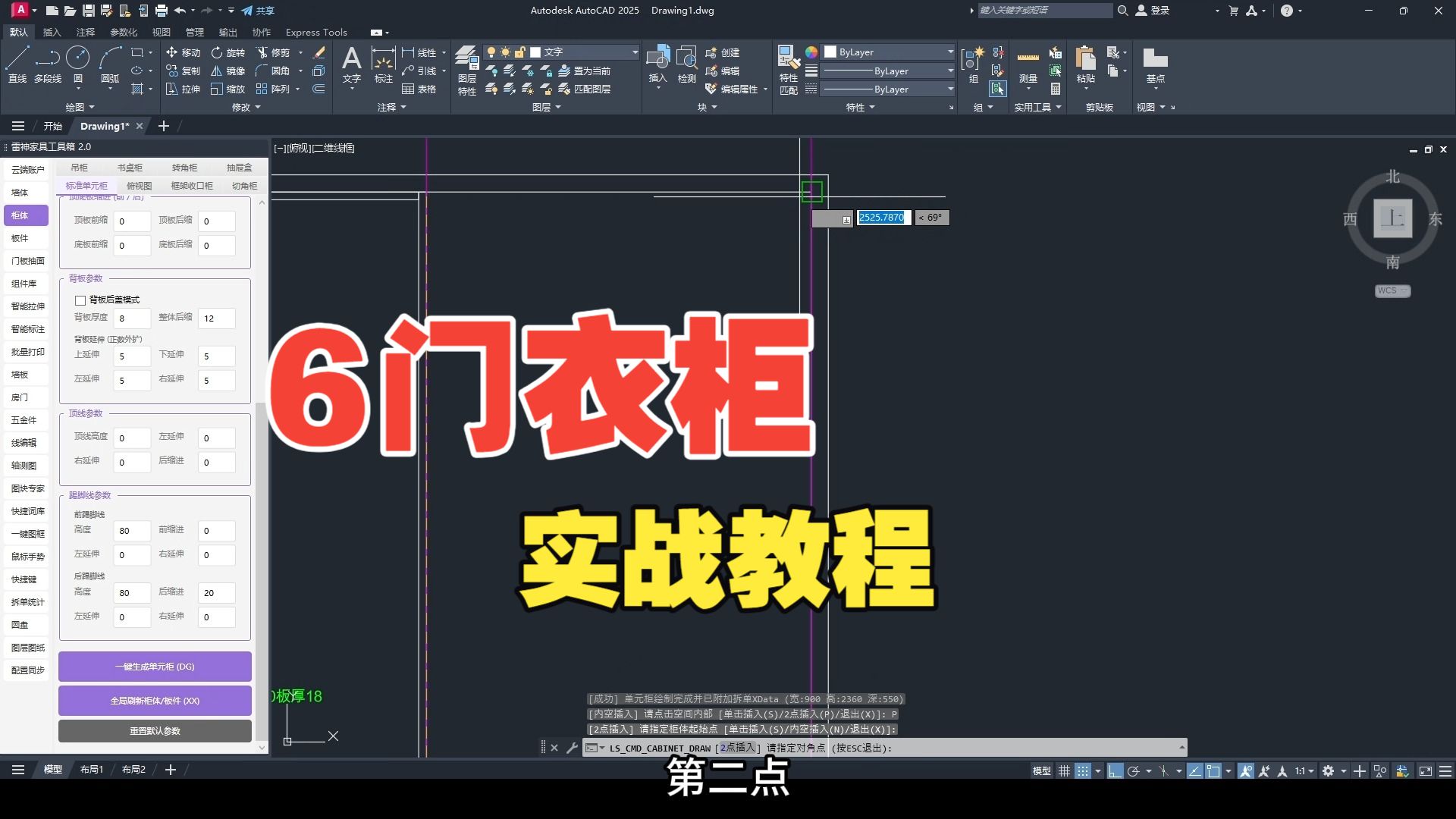The image size is (1456, 819).
Task: Toggle the 背板后盖模式 checkbox
Action: (80, 300)
